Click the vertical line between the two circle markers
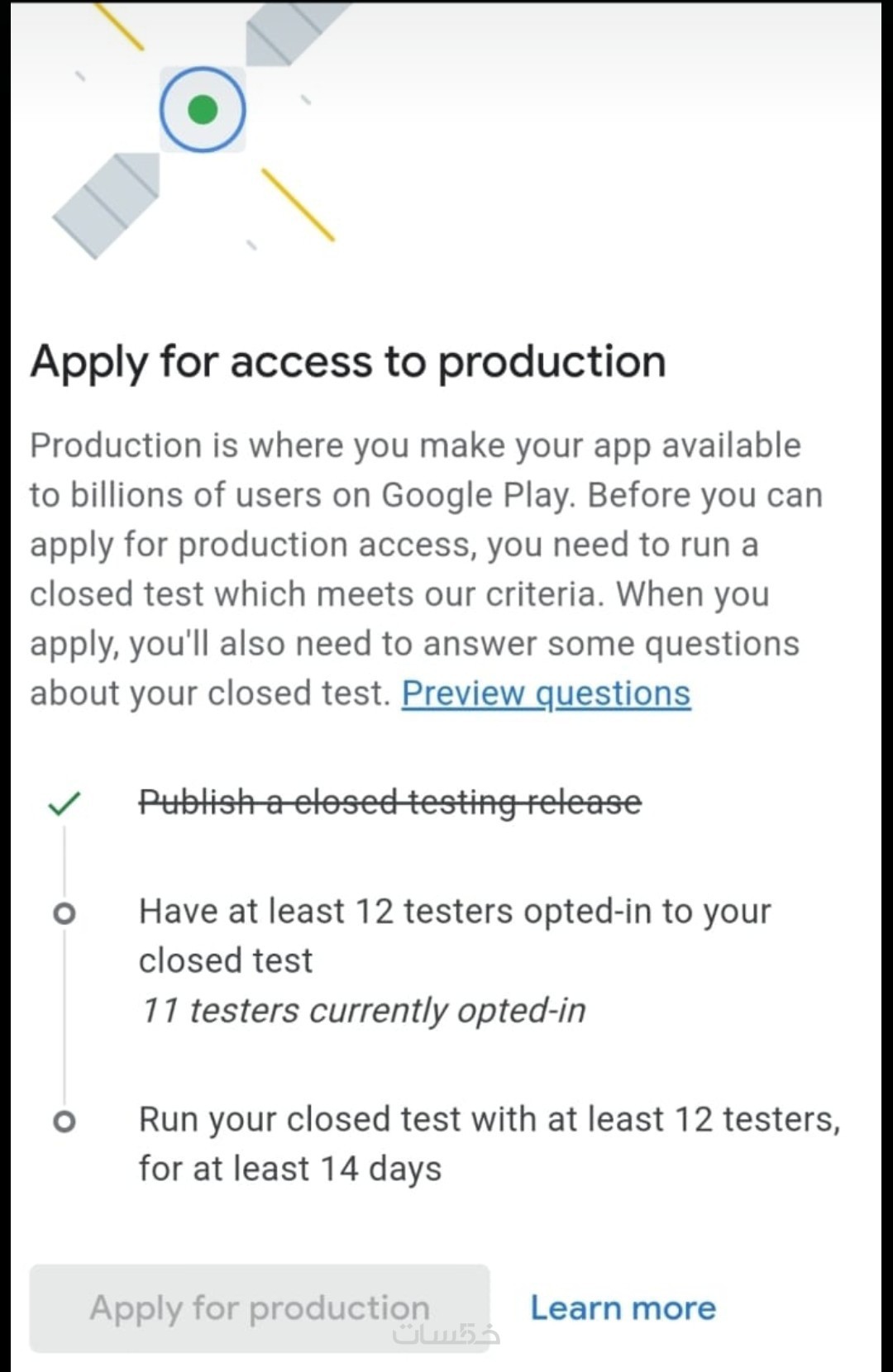 (64, 1017)
